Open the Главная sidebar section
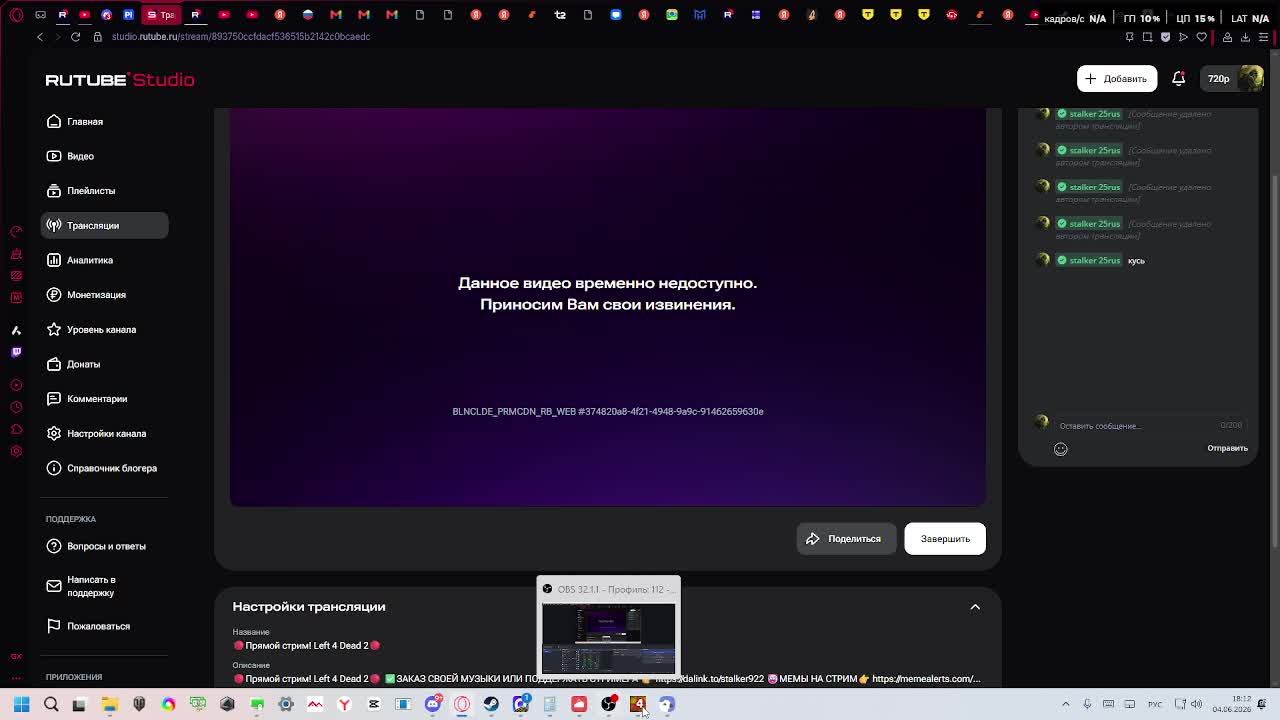This screenshot has width=1280, height=720. 104,121
